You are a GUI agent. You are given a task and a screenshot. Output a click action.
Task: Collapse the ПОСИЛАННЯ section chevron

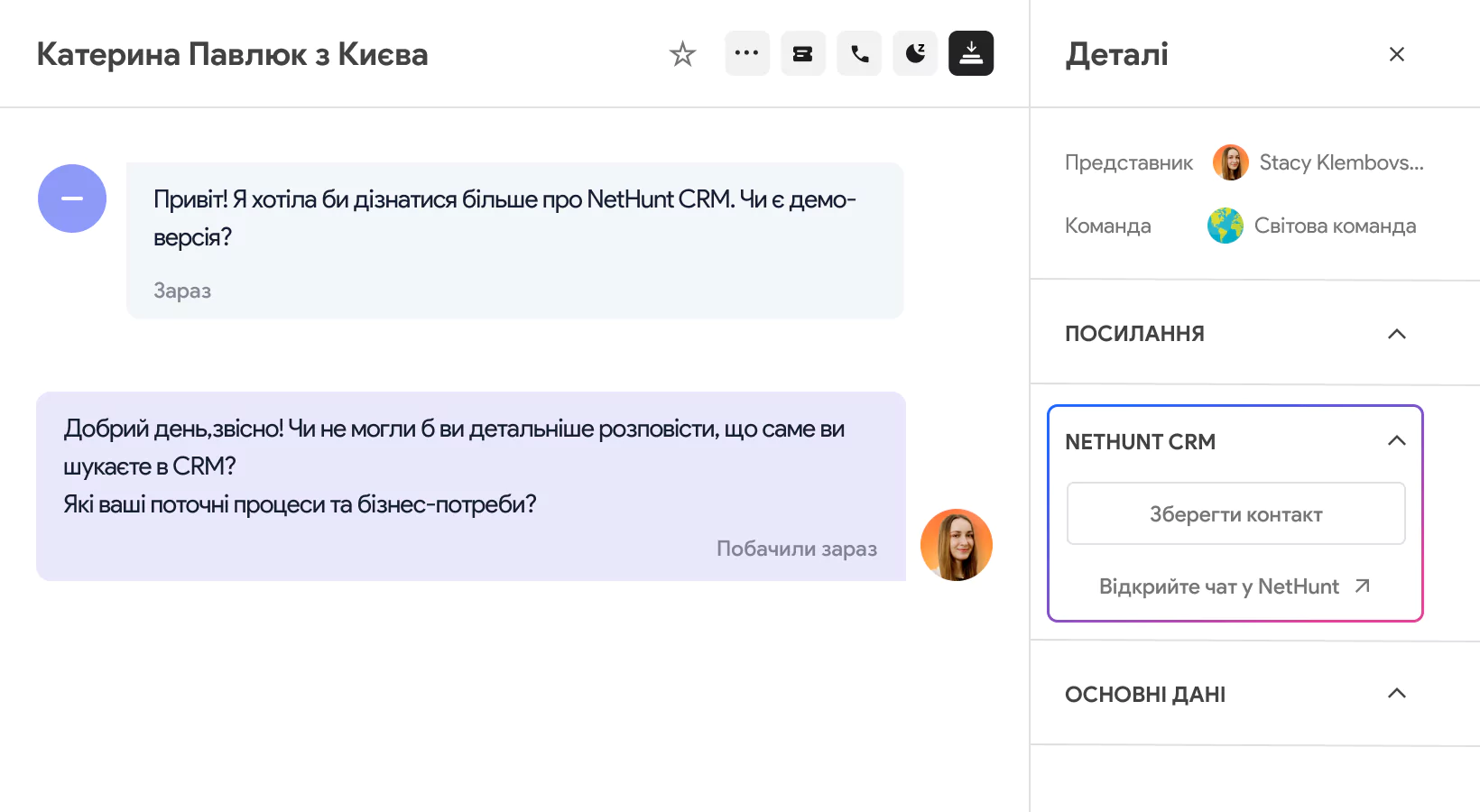(x=1397, y=334)
